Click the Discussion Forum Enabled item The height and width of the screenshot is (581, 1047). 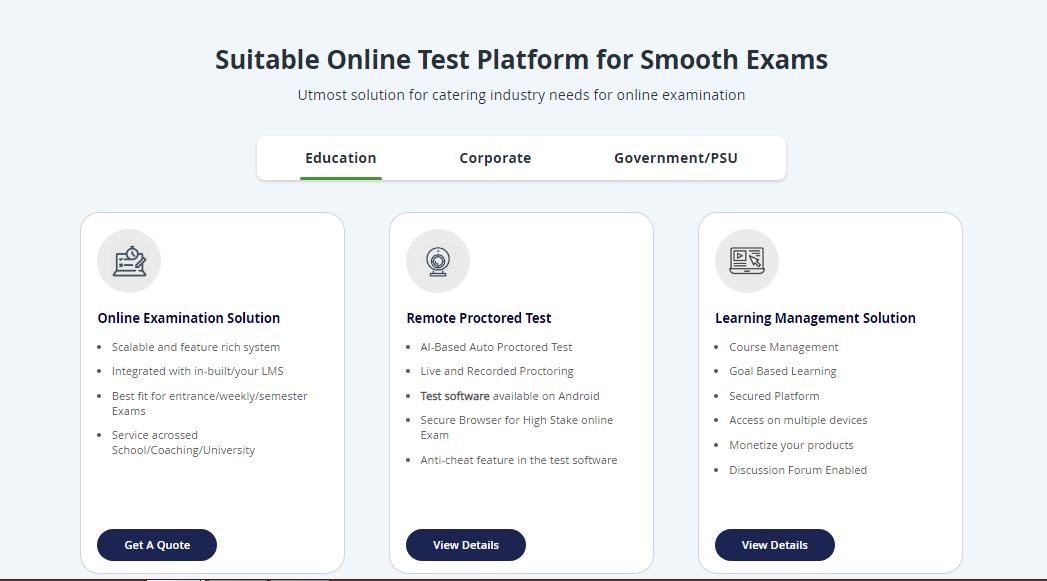798,470
